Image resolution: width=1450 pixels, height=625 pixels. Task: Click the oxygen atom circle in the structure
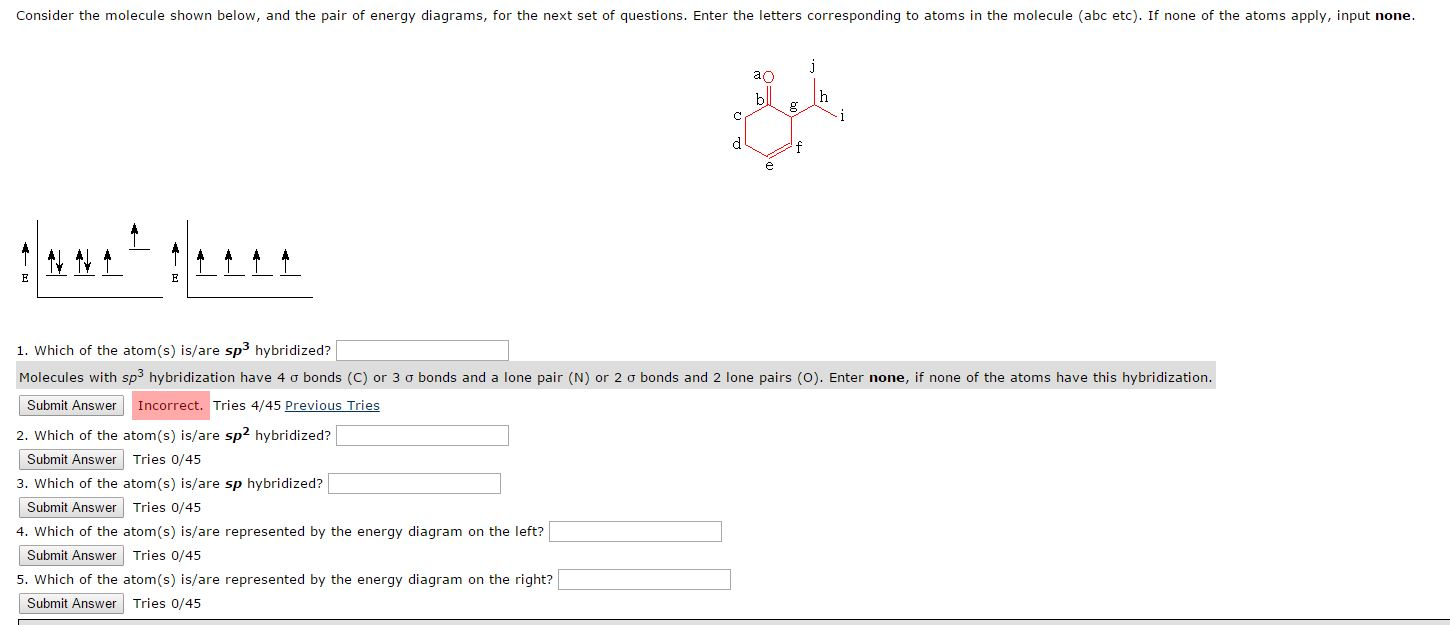(767, 75)
